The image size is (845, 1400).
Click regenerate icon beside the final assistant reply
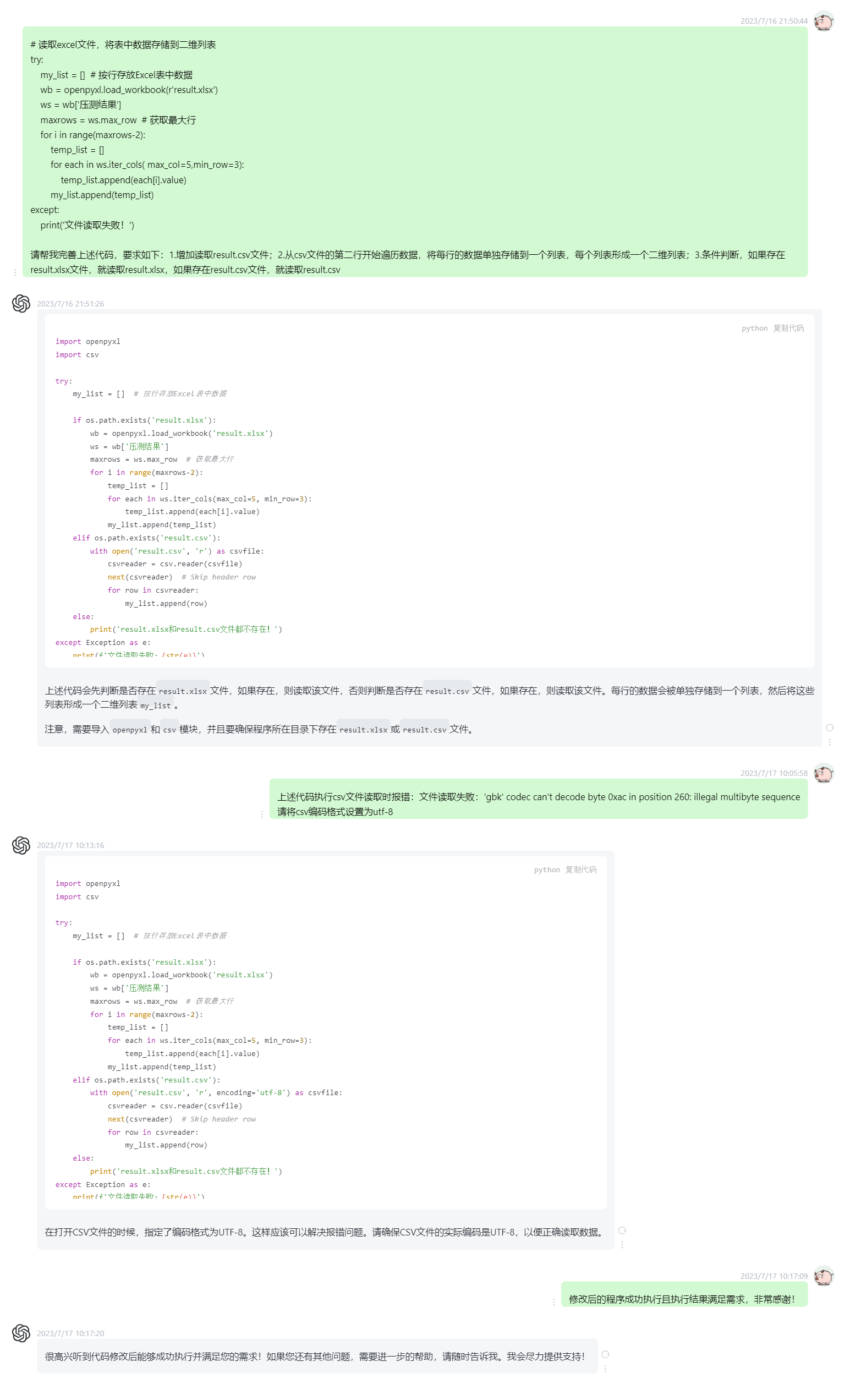point(605,1354)
